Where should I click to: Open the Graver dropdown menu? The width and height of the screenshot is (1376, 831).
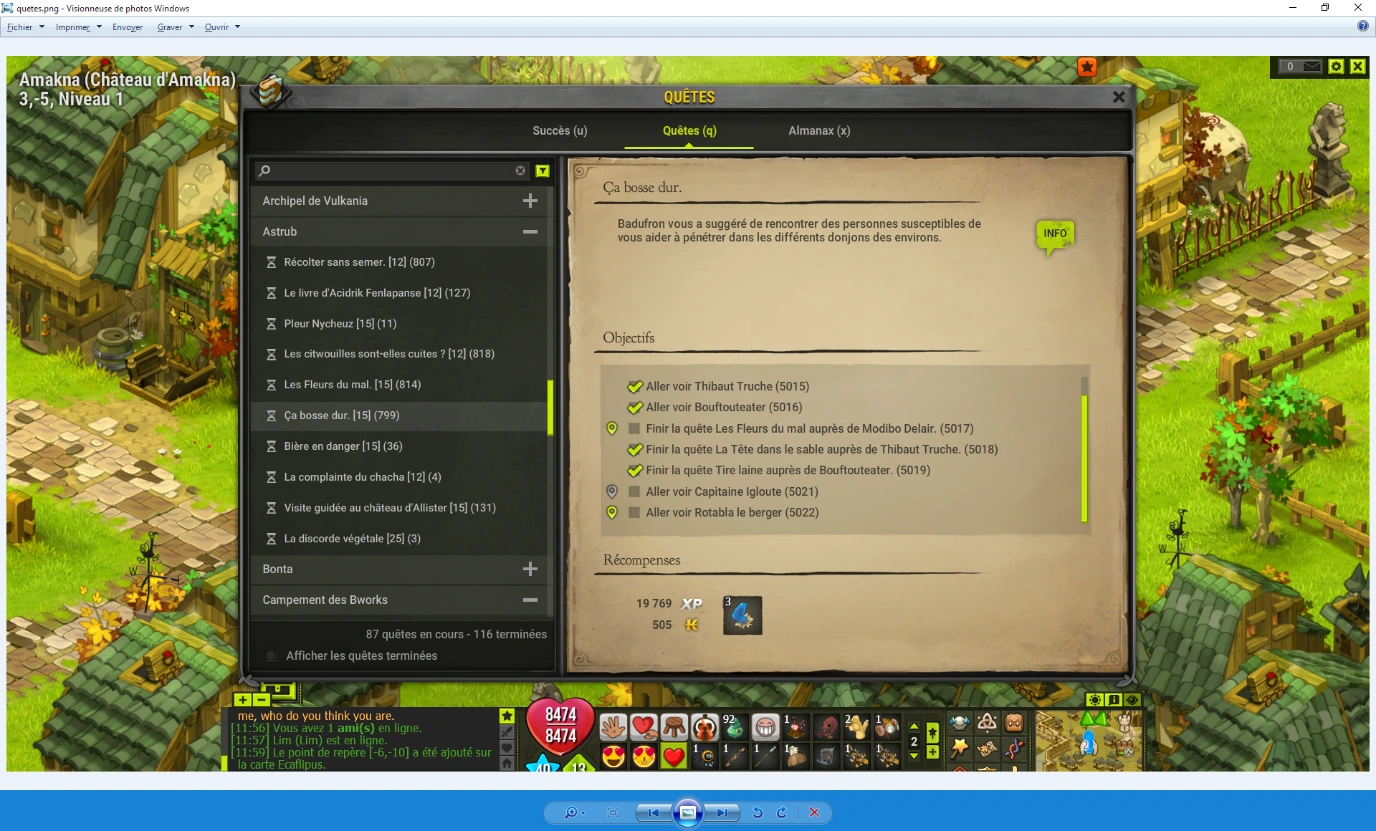[175, 27]
